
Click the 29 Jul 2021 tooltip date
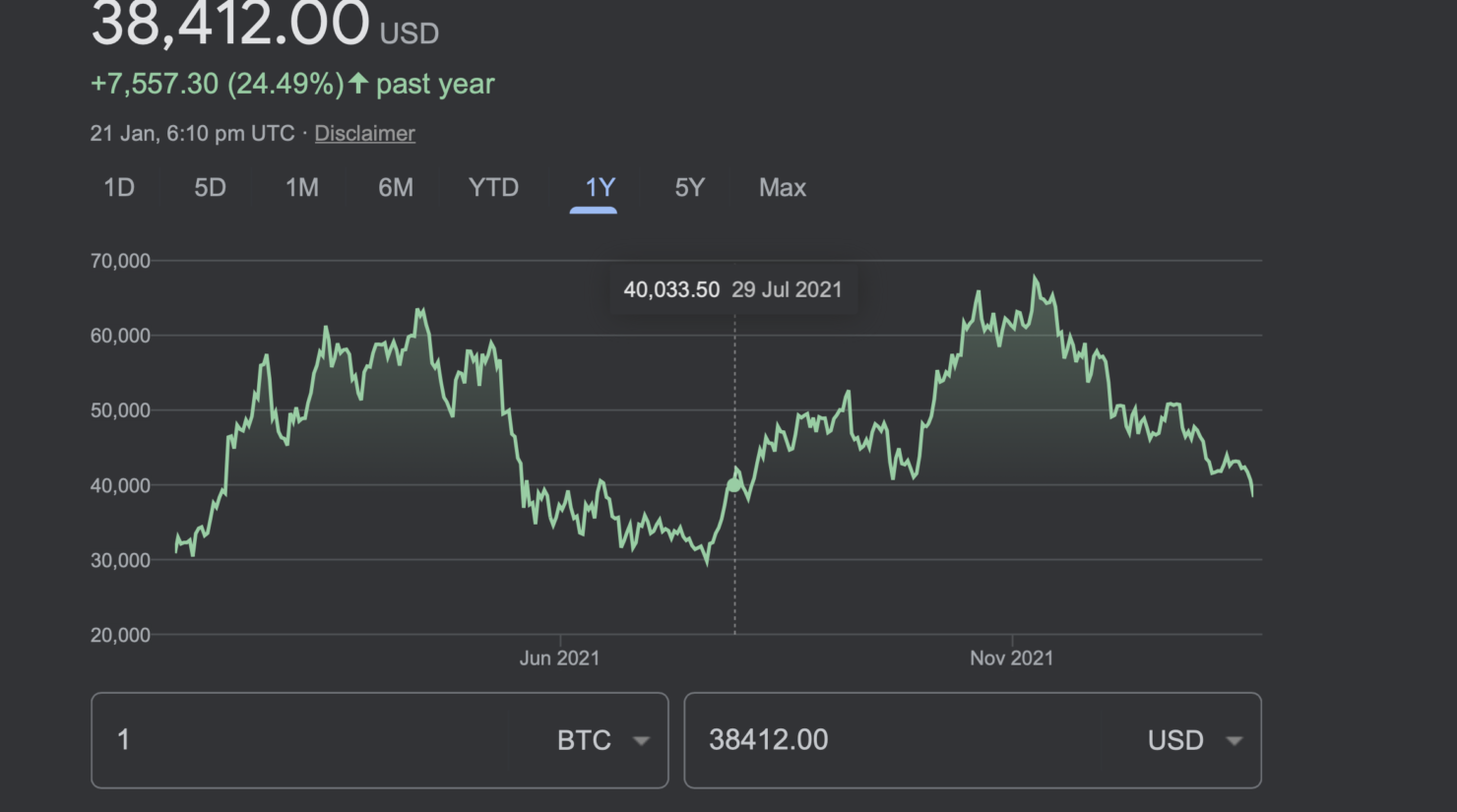787,289
